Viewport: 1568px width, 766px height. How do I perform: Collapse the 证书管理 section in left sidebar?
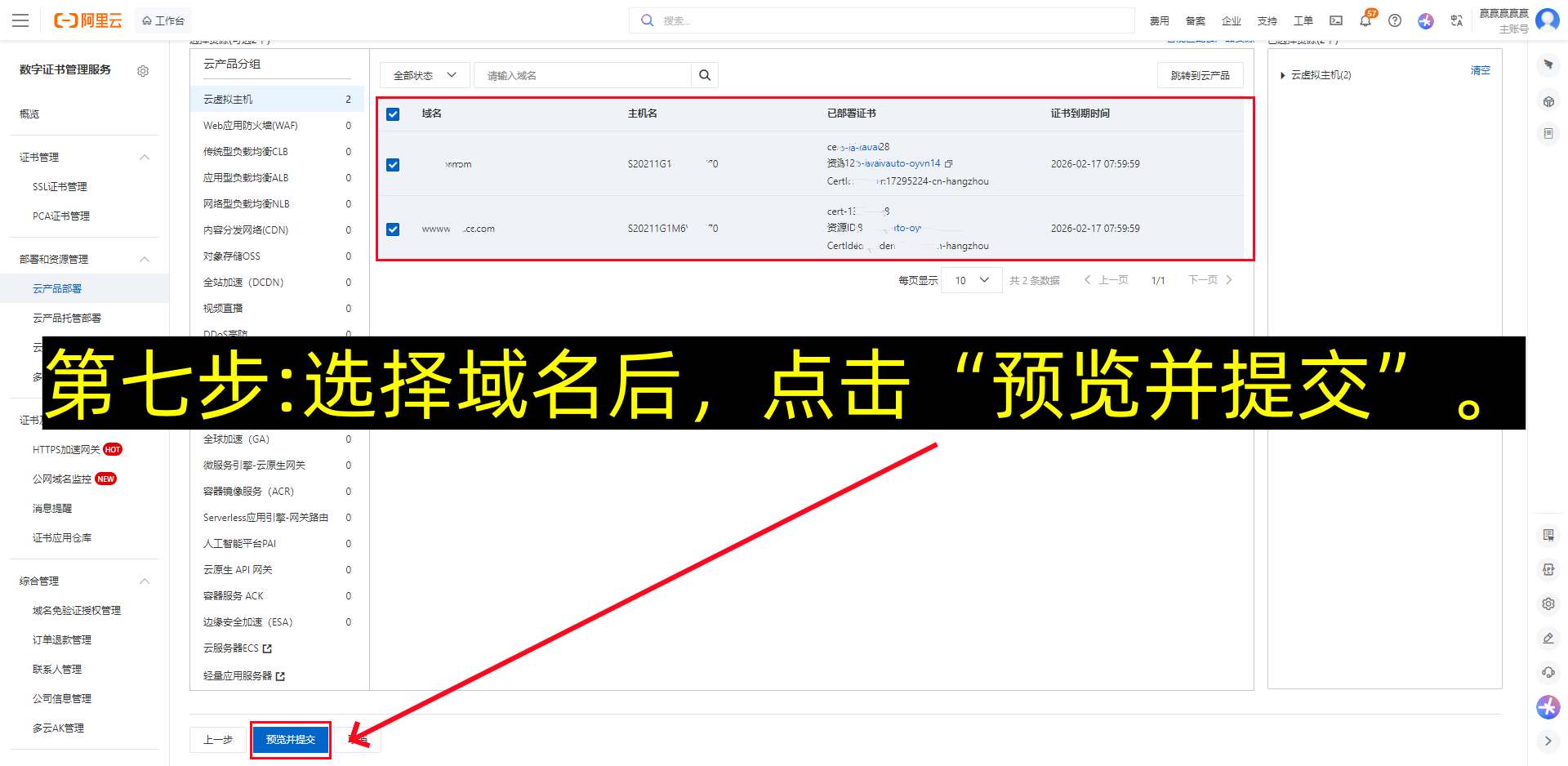pyautogui.click(x=145, y=157)
